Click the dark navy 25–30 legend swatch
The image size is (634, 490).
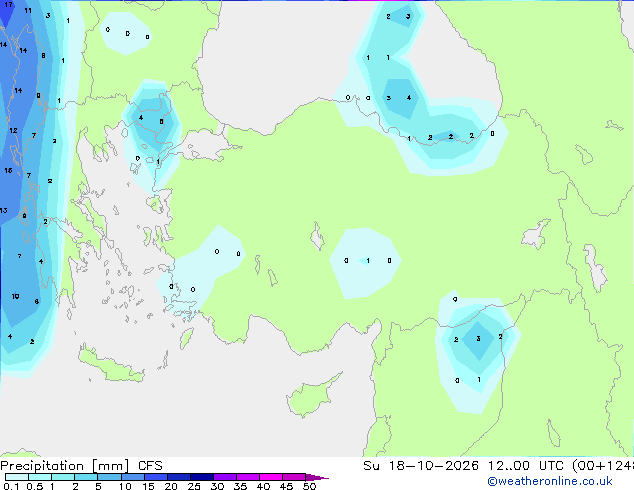[202, 477]
